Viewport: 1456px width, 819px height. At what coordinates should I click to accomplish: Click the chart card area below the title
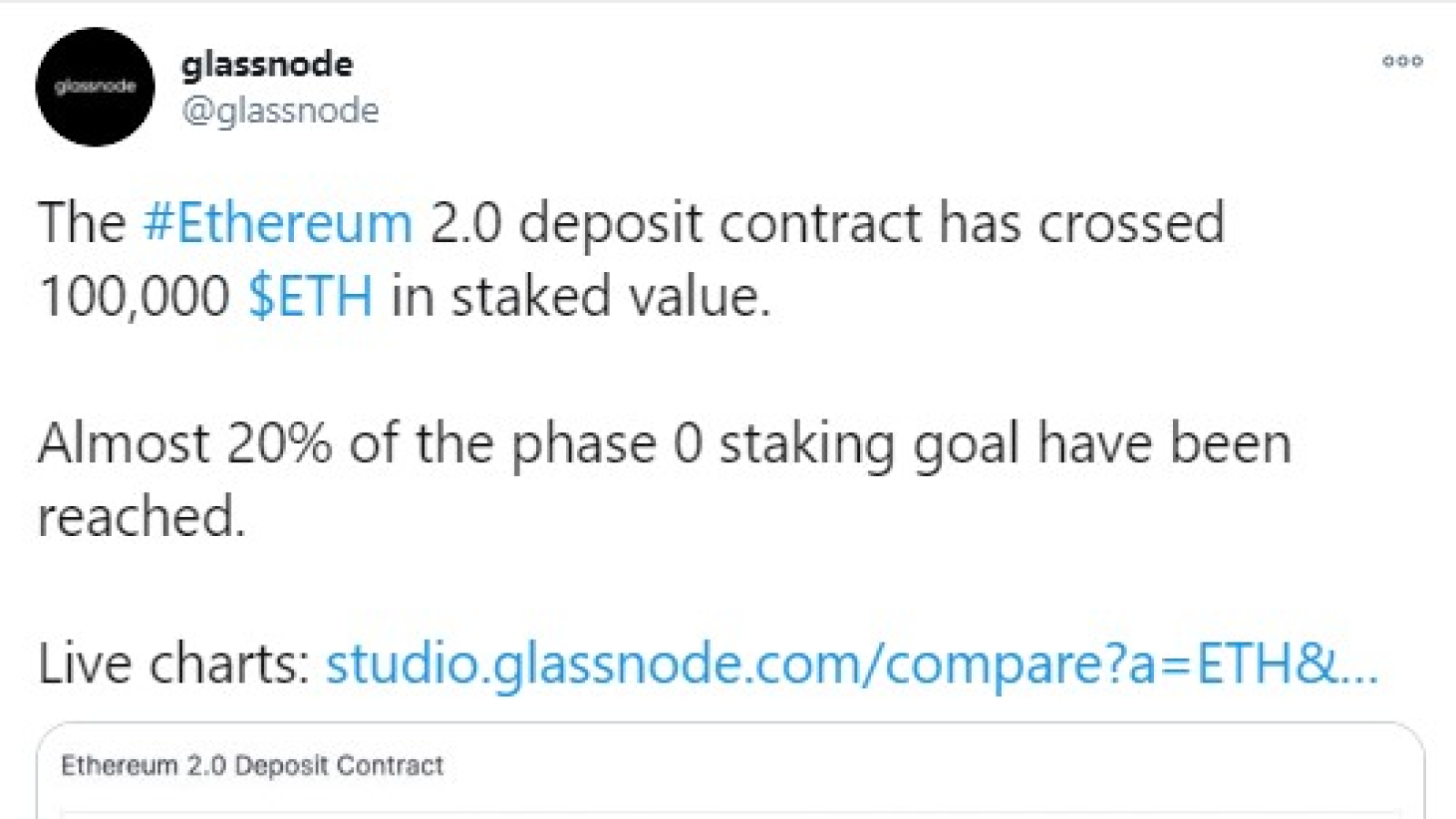730,814
